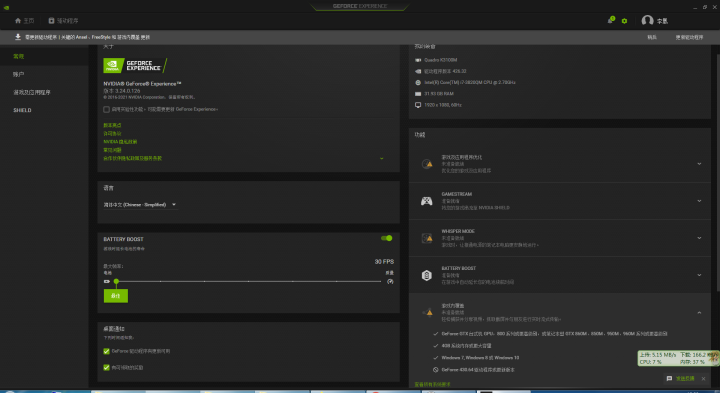Toggle rewards available notification checkbox
The height and width of the screenshot is (393, 720).
tap(107, 367)
